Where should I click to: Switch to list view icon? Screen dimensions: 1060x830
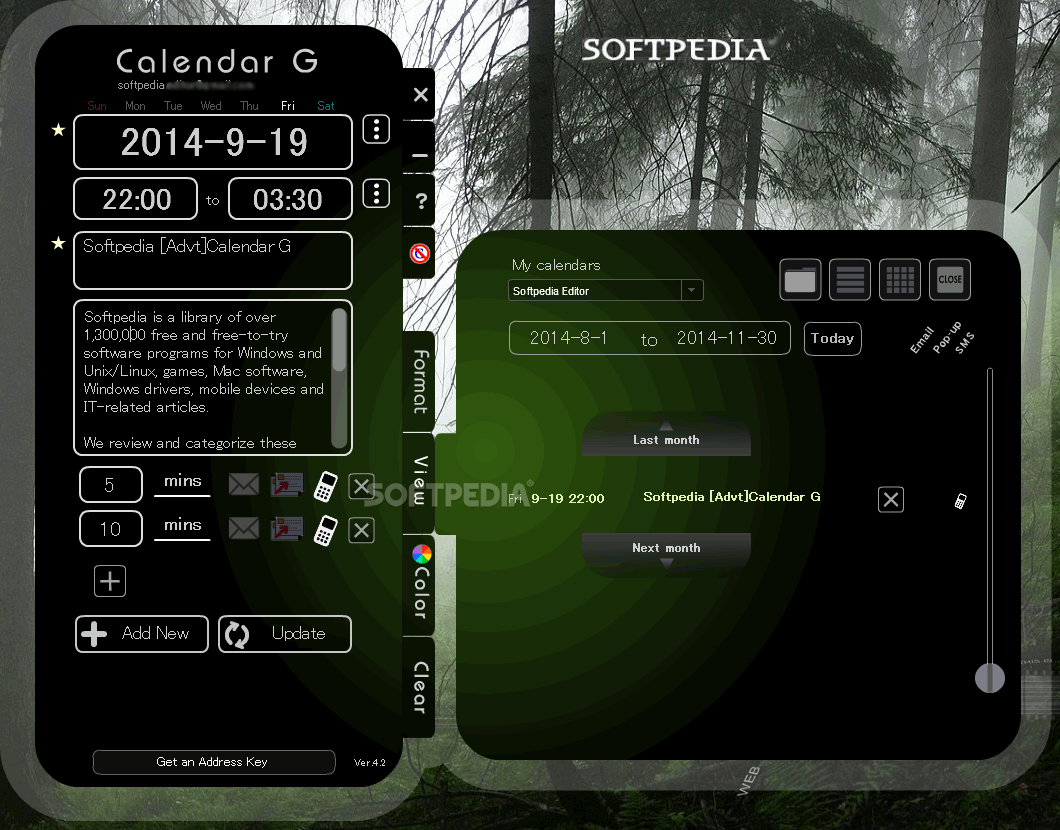[x=850, y=279]
